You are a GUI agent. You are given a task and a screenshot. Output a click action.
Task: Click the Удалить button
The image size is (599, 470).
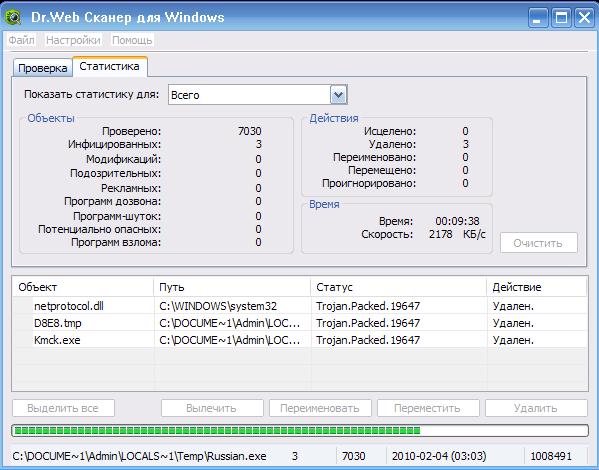[x=536, y=408]
